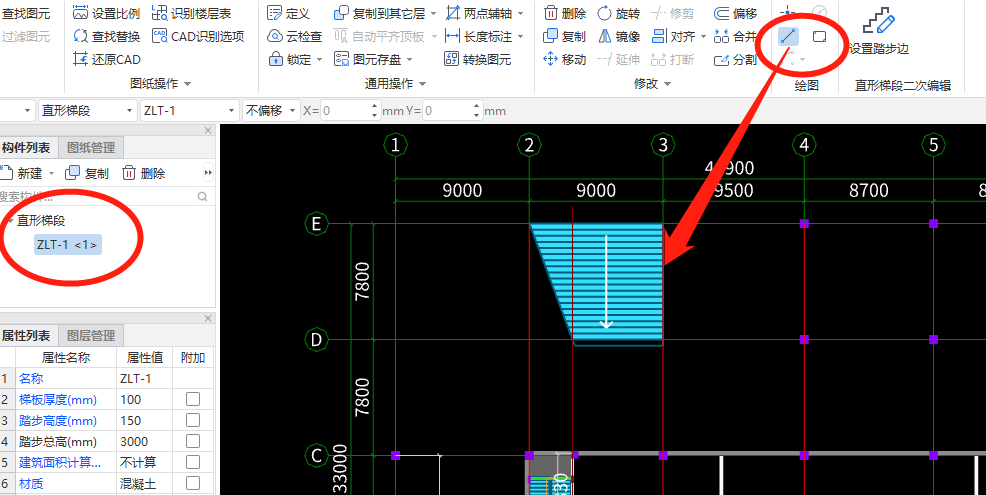The height and width of the screenshot is (495, 986).
Task: Open the 定义 definition tool
Action: (289, 13)
